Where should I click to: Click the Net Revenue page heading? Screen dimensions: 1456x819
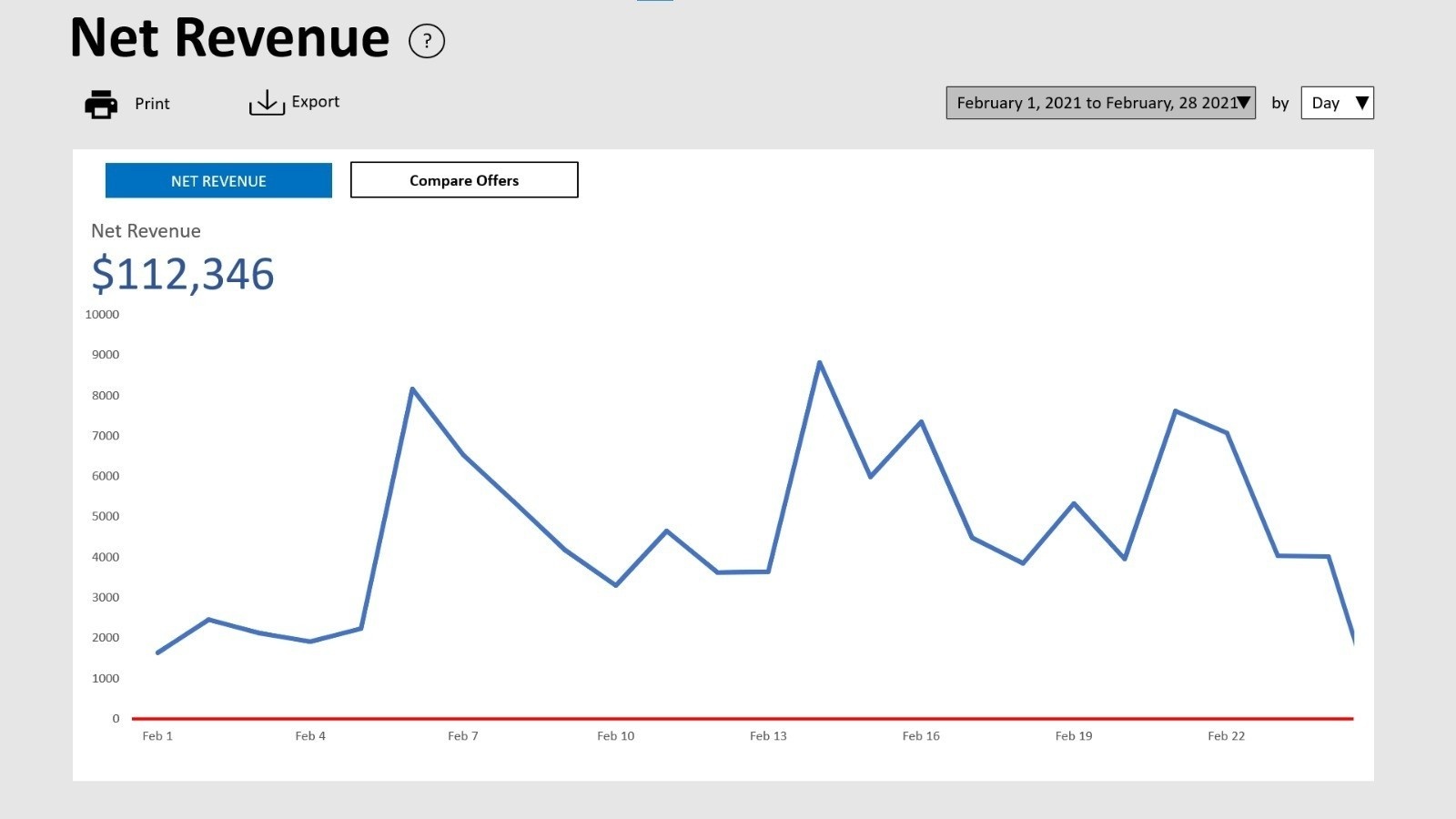(x=229, y=38)
